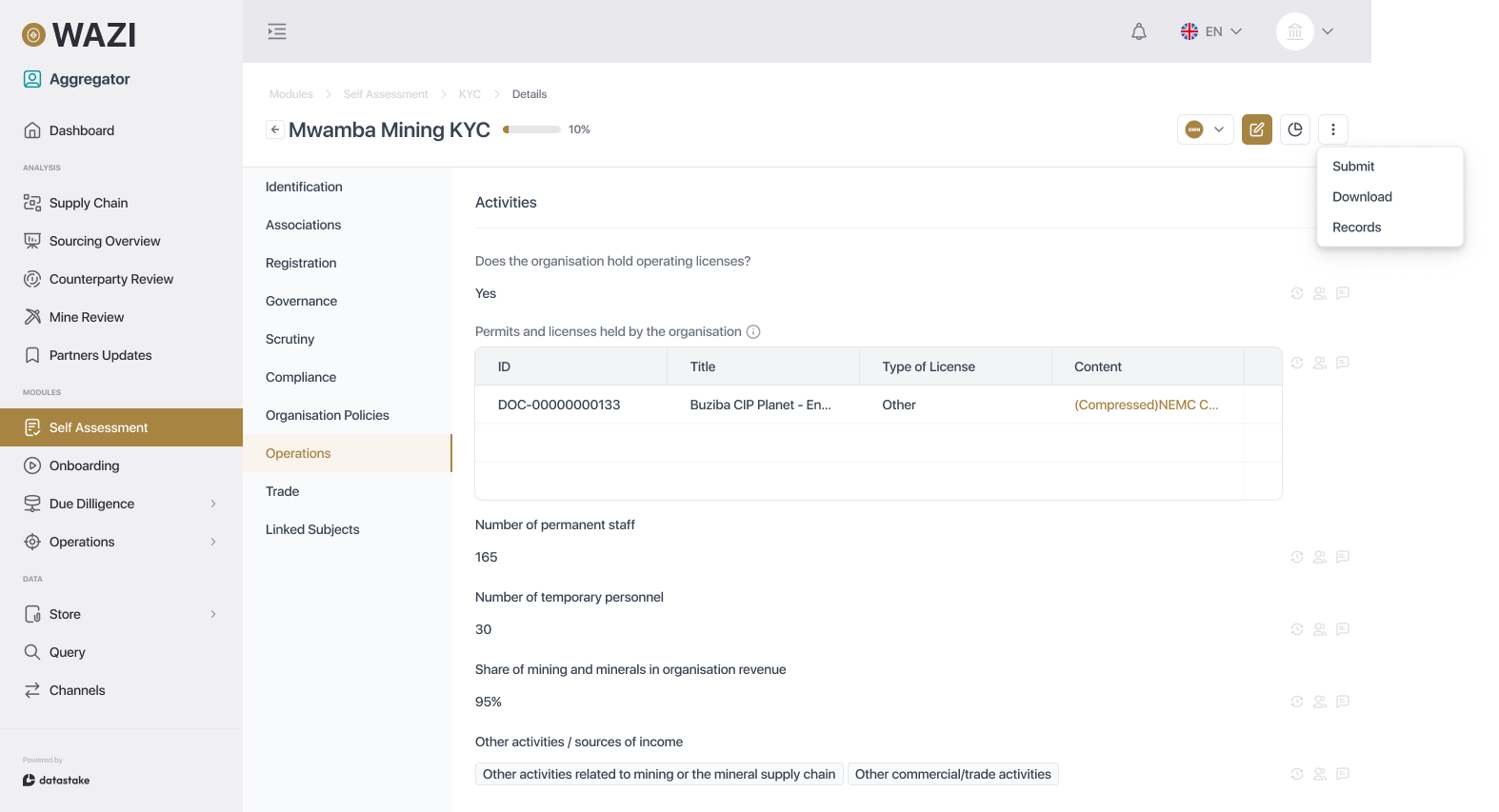This screenshot has width=1499, height=812.
Task: Switch to the Registration section
Action: 348,263
